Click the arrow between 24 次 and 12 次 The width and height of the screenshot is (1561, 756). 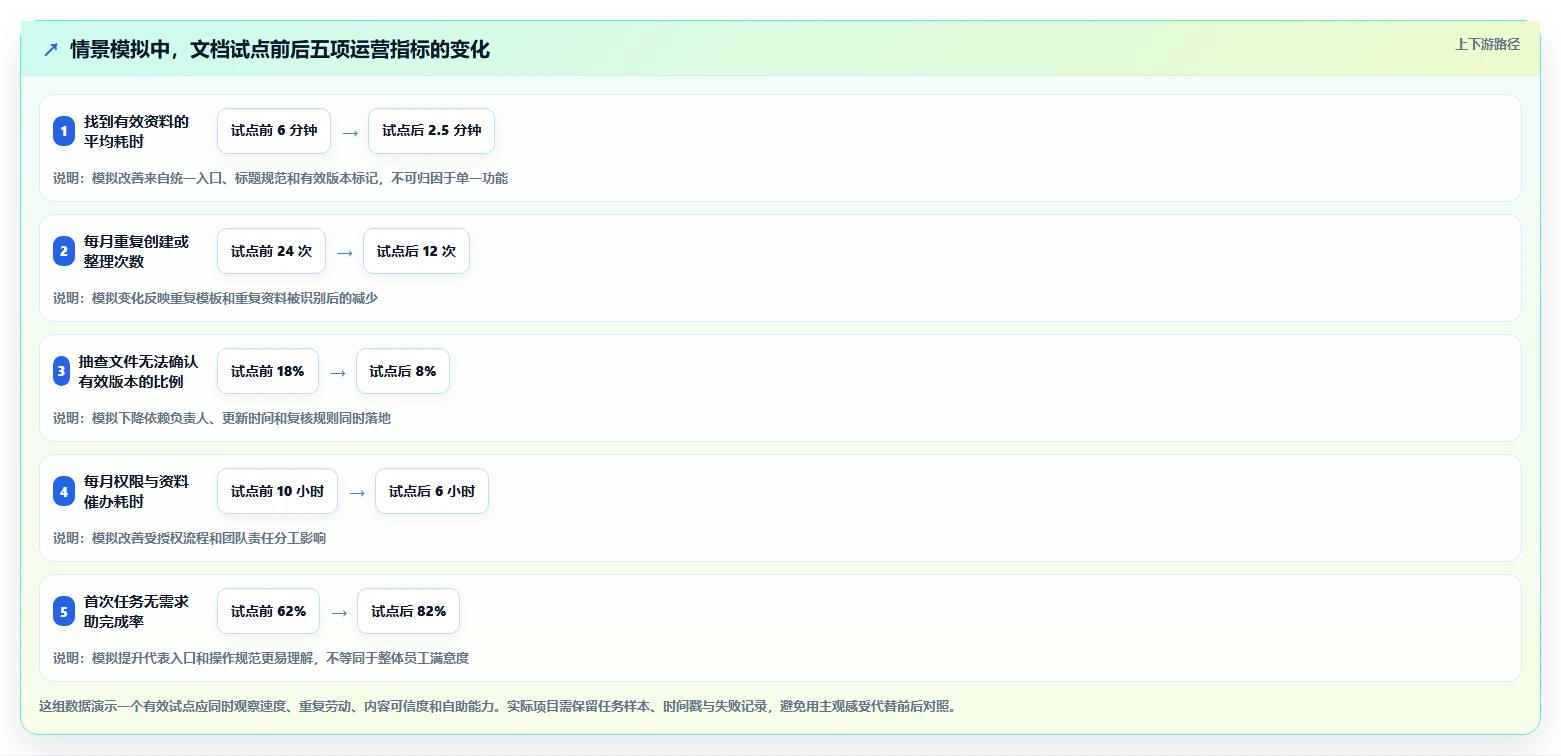click(345, 252)
